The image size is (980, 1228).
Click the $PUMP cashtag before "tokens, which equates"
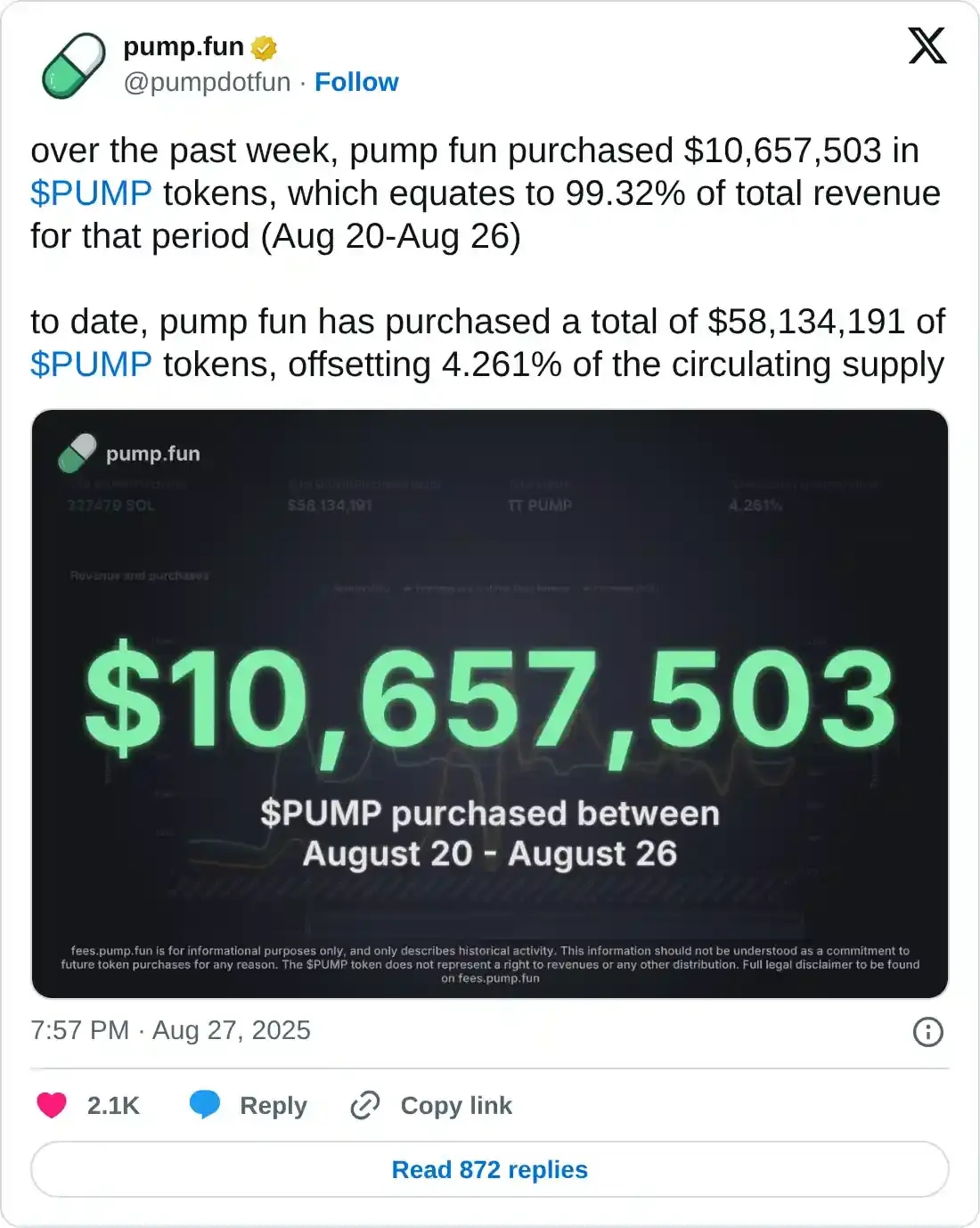(91, 193)
